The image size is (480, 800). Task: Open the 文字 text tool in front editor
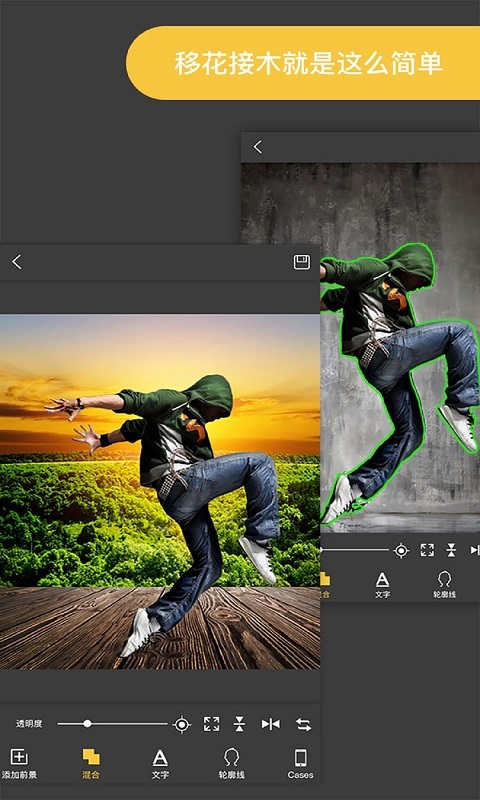[160, 764]
